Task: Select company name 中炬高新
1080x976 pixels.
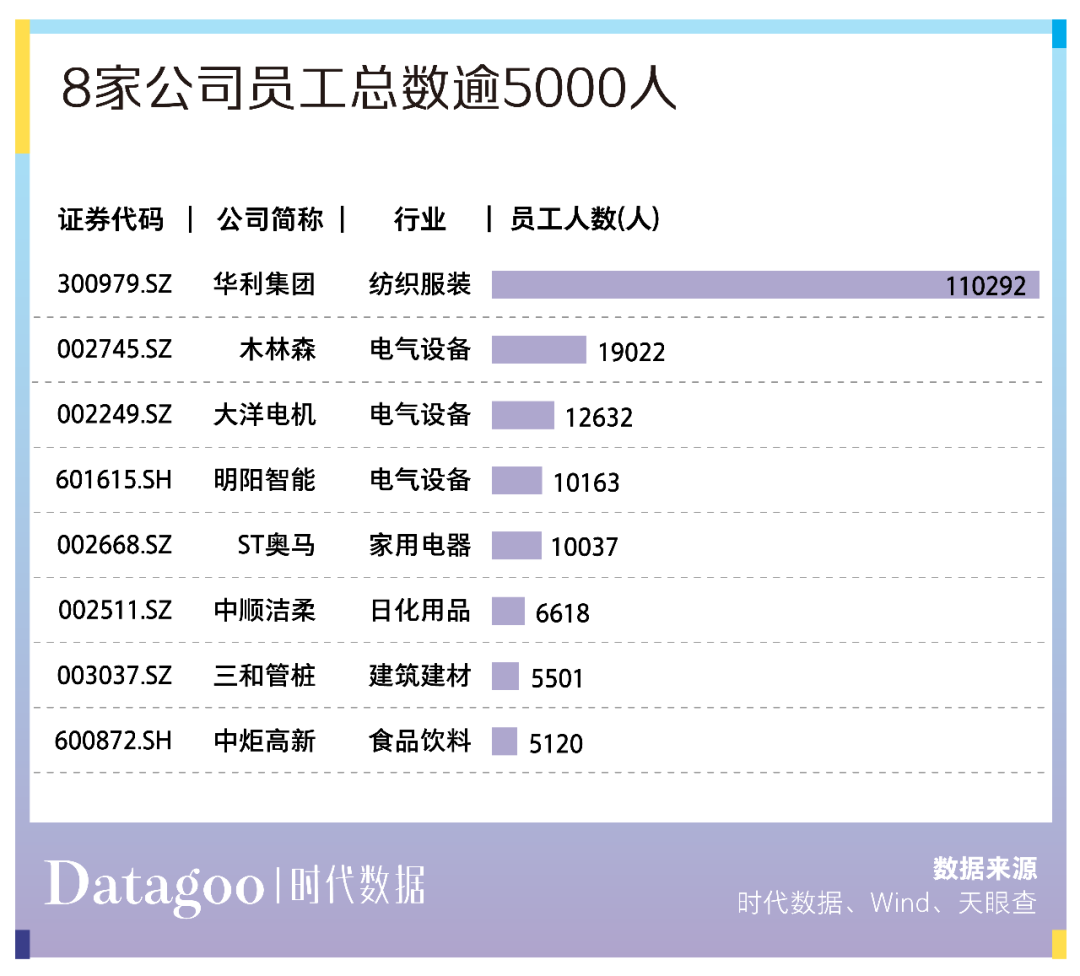Action: point(264,741)
